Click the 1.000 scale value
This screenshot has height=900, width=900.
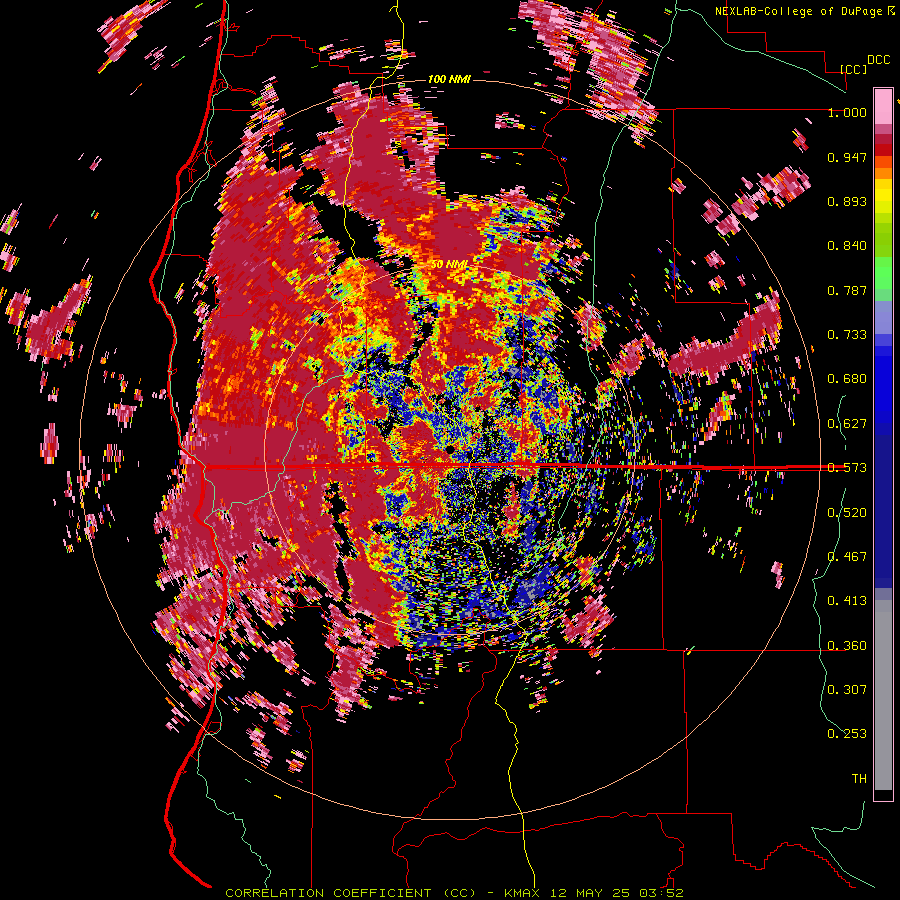(847, 112)
